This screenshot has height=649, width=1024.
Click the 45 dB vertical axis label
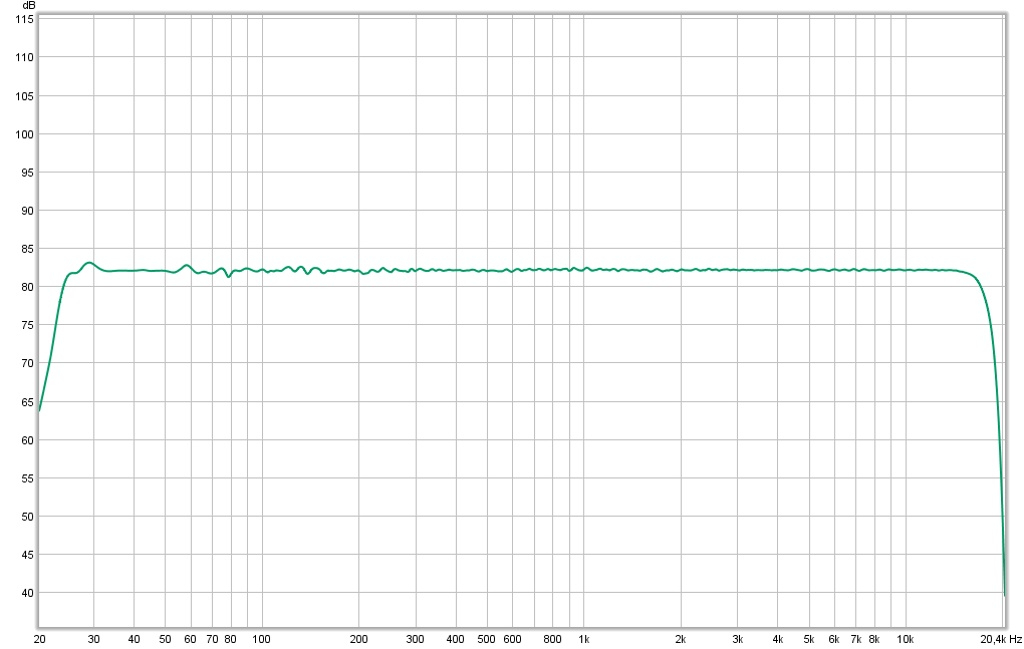tap(27, 555)
